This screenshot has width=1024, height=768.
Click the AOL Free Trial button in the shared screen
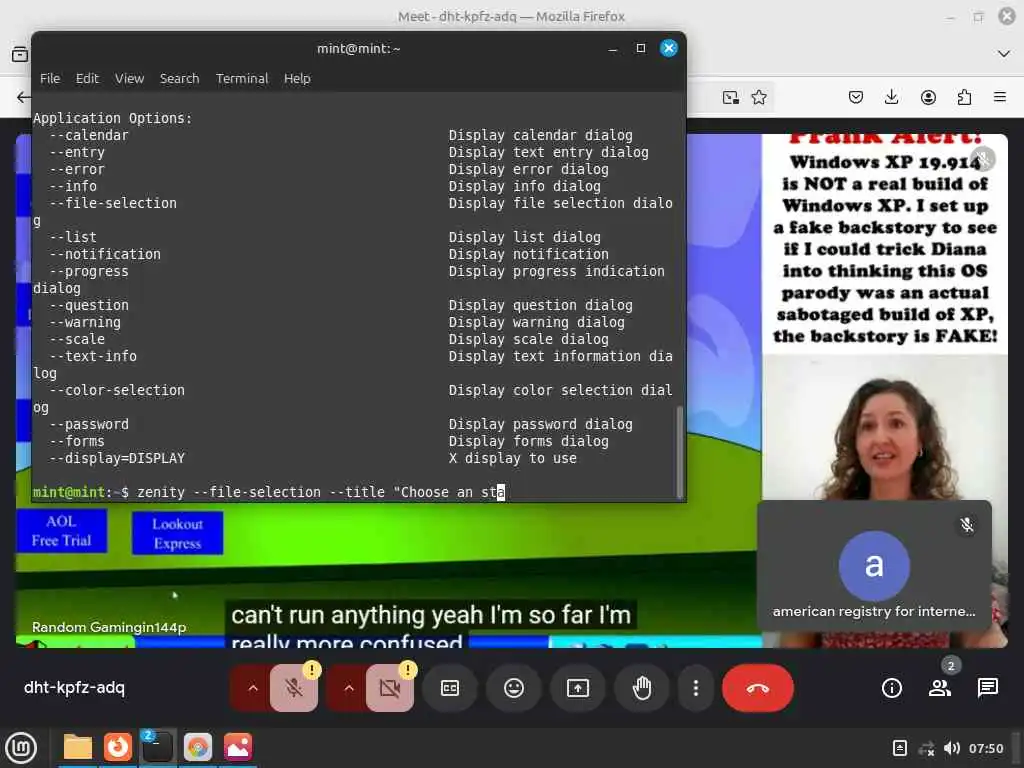[x=61, y=531]
